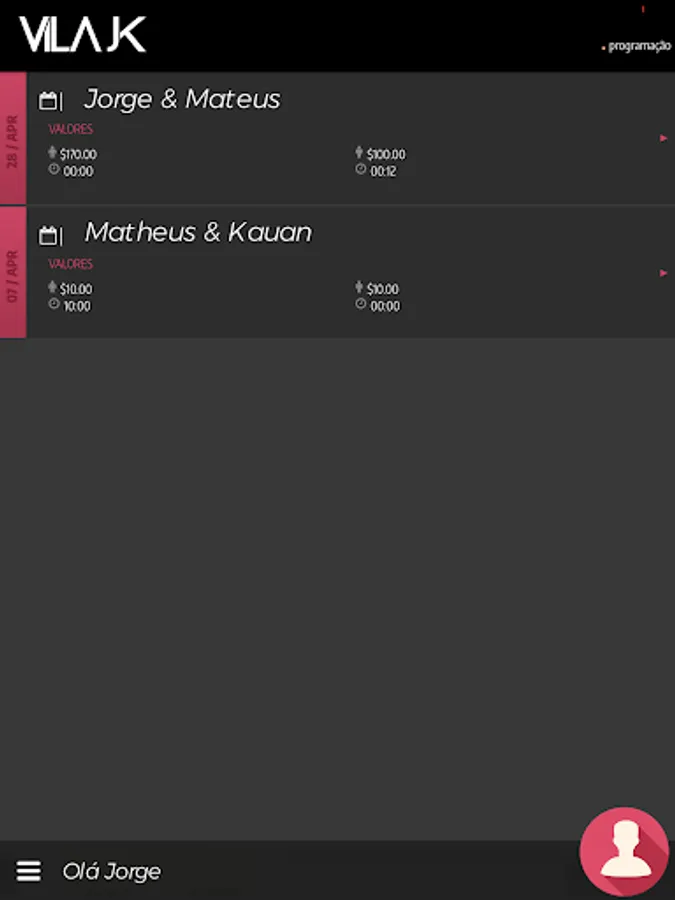This screenshot has width=675, height=900.
Task: Select the 28 / APR date strip
Action: [13, 138]
